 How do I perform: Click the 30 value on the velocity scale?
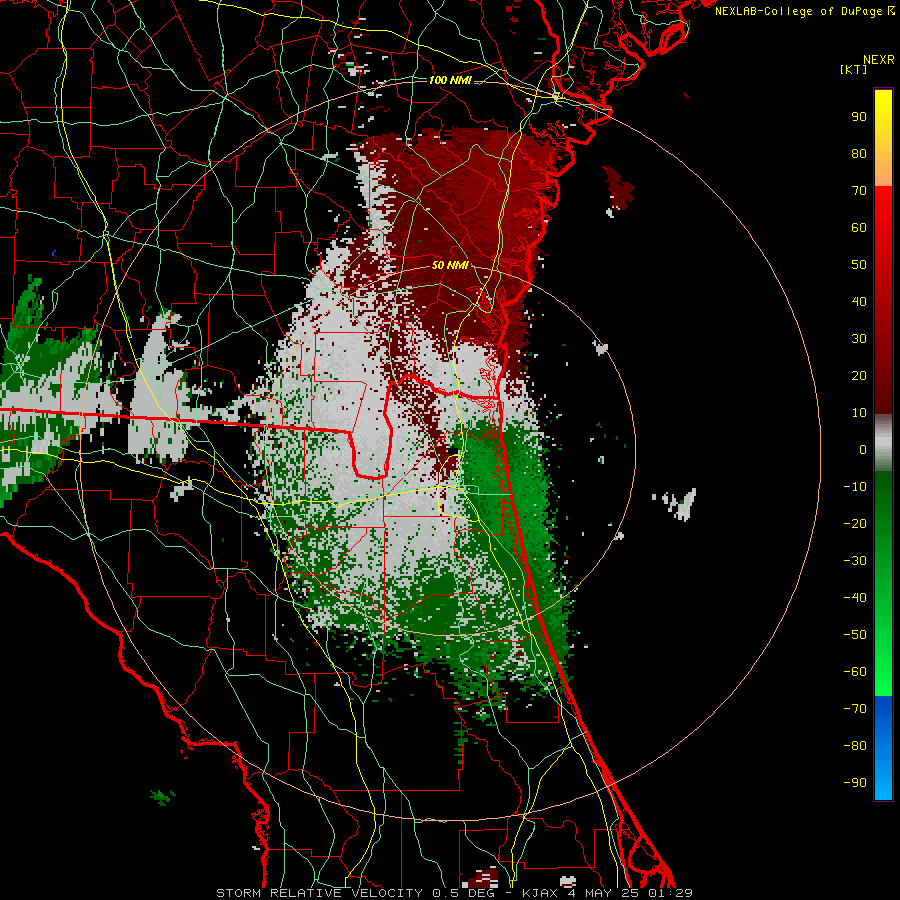[859, 339]
